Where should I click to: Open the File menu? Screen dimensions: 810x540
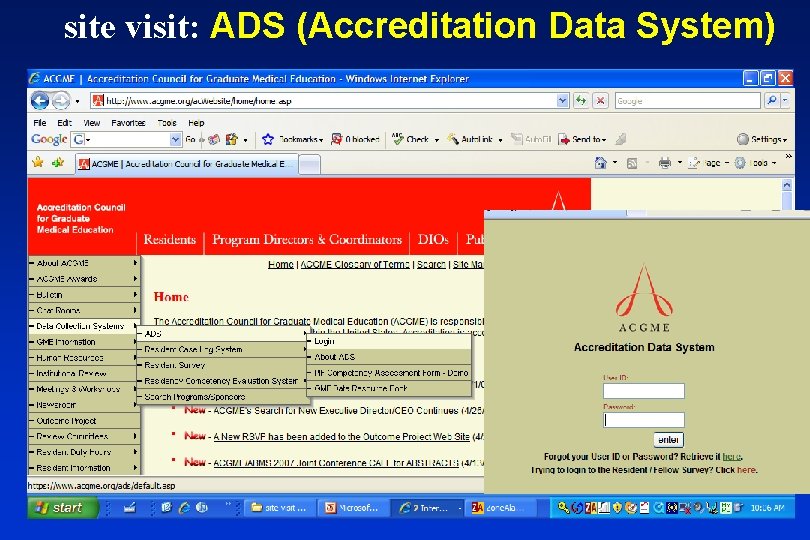[39, 122]
